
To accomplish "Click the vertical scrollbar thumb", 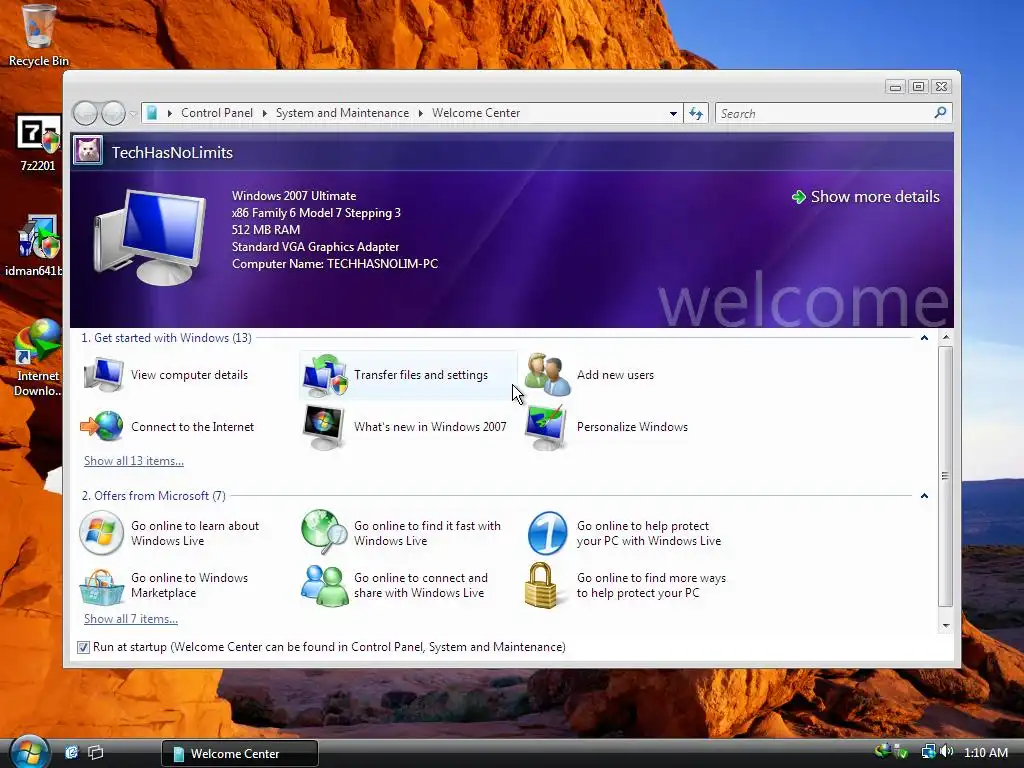I will (946, 476).
